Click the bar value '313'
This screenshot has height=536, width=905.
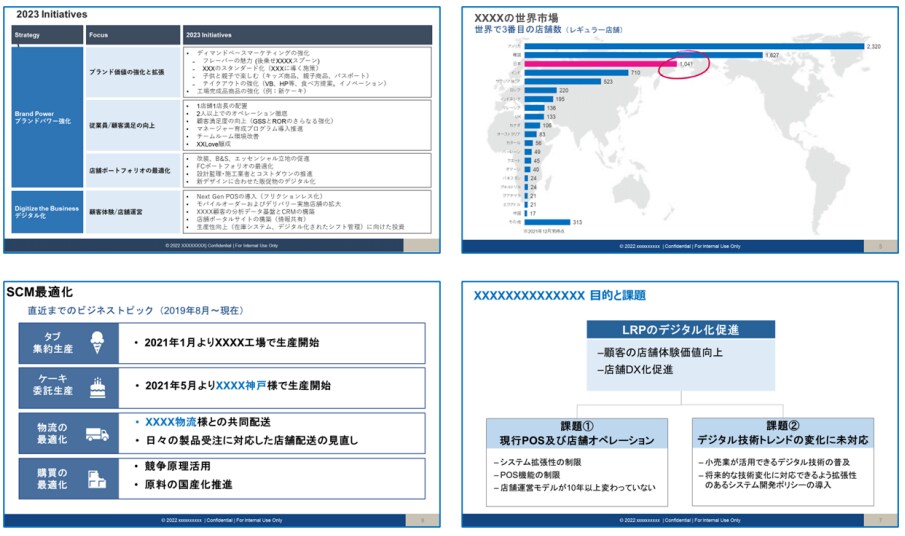[577, 222]
